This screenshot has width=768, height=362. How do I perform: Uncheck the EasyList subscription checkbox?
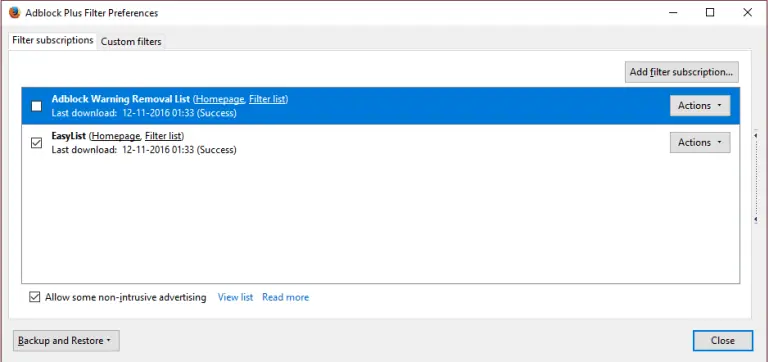click(x=37, y=143)
